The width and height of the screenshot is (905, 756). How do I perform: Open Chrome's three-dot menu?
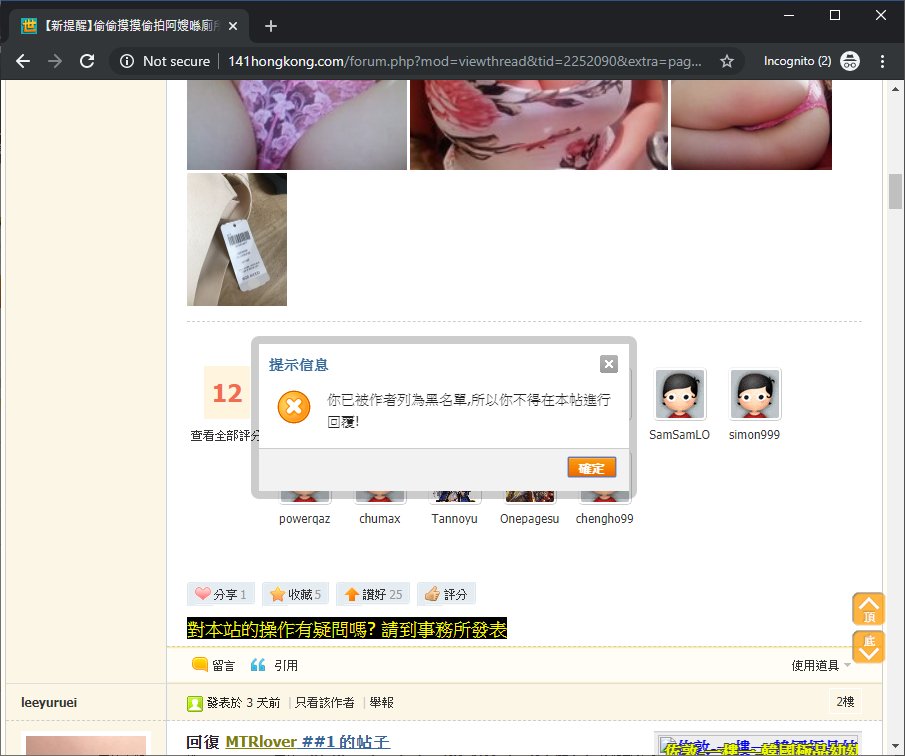pyautogui.click(x=881, y=61)
